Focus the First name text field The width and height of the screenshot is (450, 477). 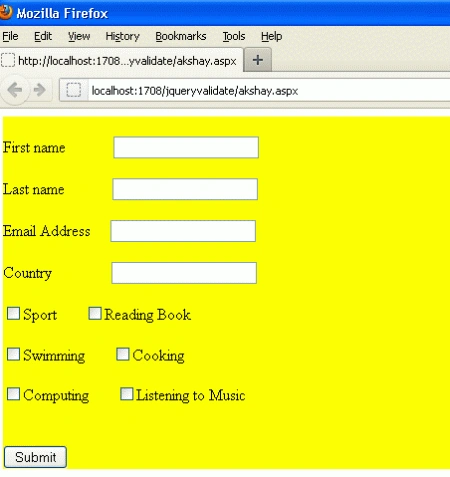click(186, 147)
